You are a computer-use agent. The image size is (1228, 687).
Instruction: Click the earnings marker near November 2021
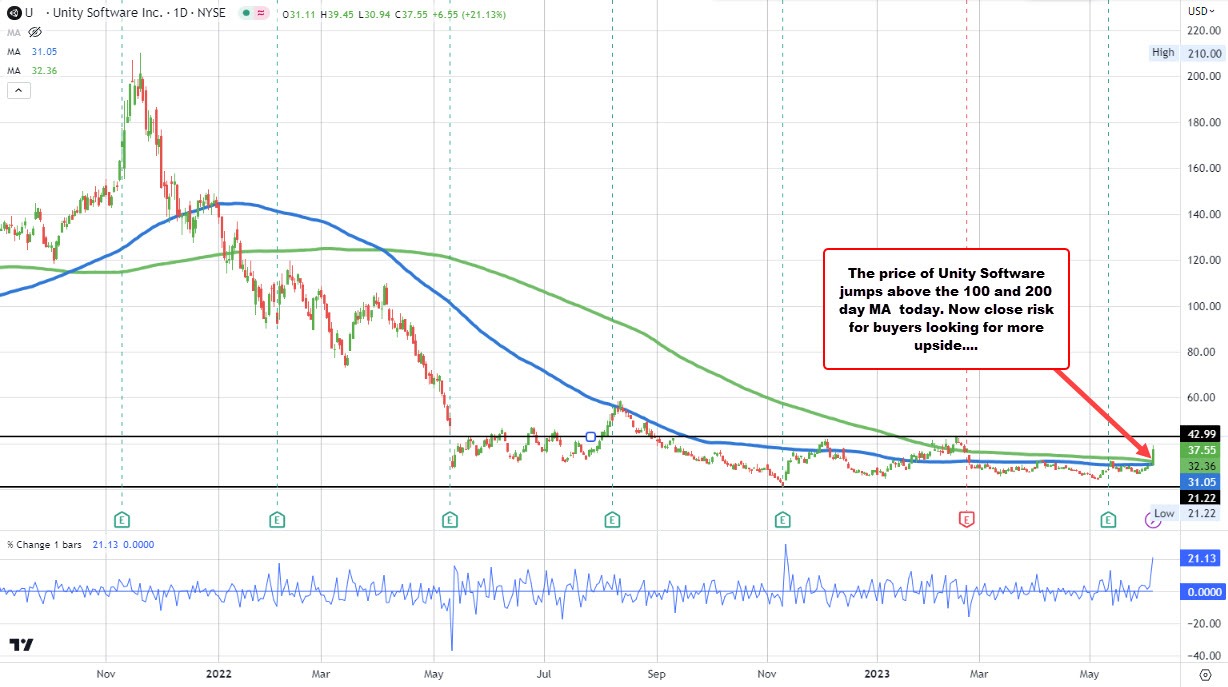pyautogui.click(x=122, y=519)
